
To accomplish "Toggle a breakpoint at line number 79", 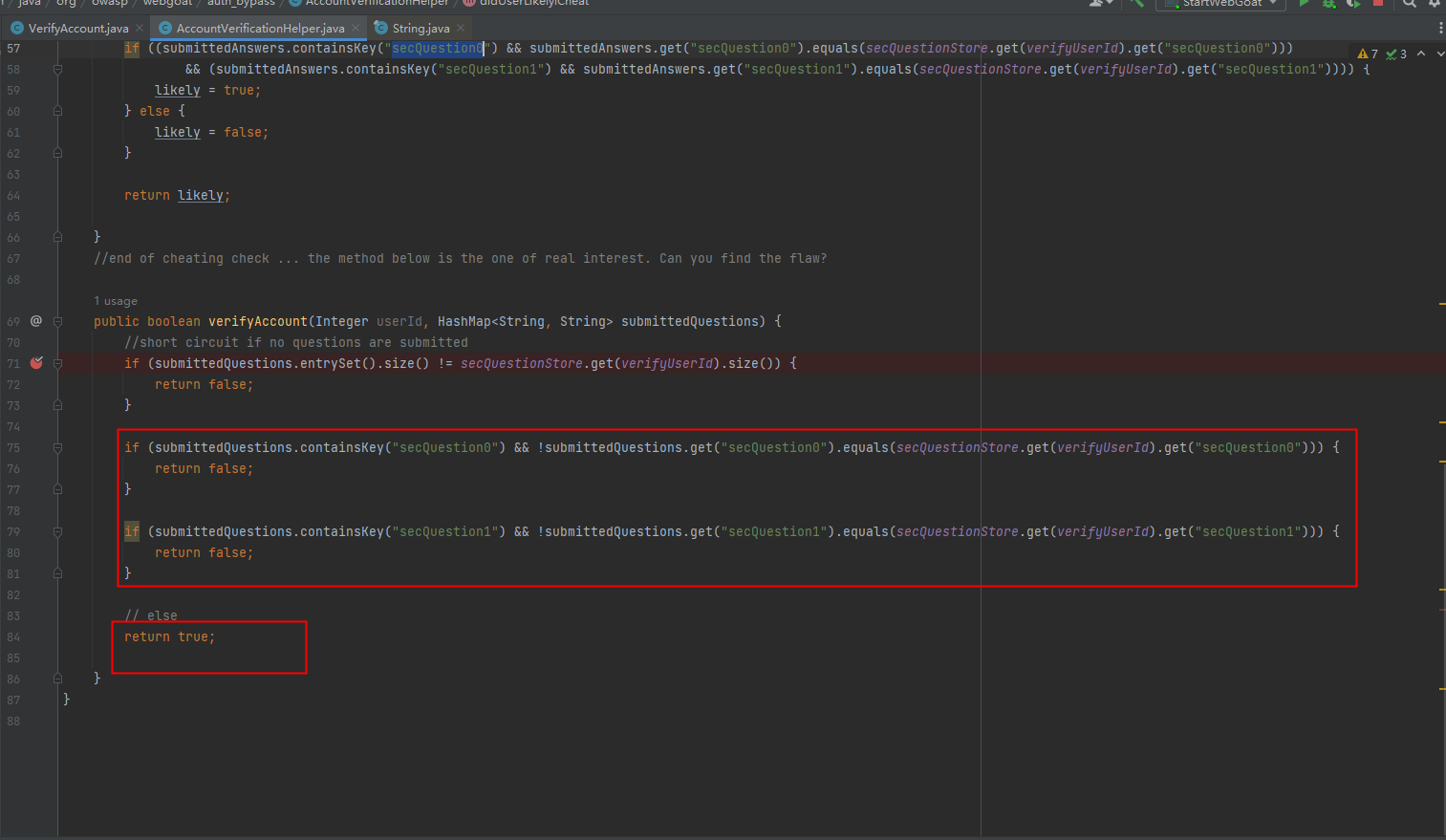I will point(13,531).
